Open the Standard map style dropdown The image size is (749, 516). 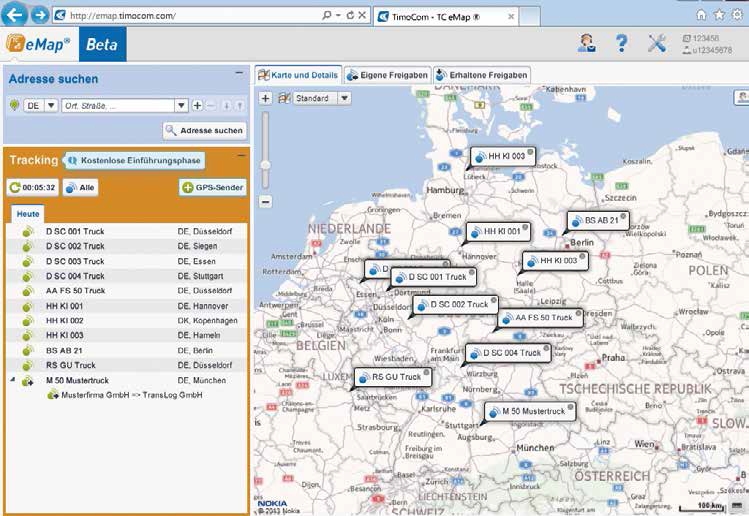(x=344, y=98)
